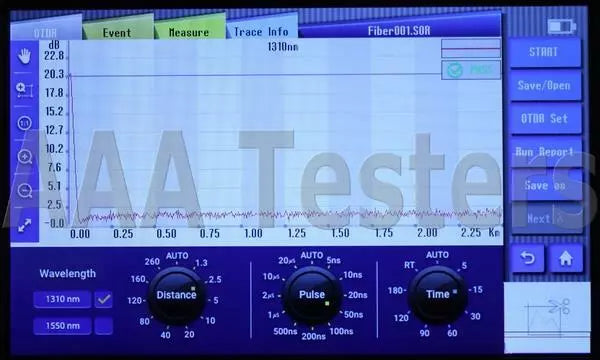Set Time dial to 15

pyautogui.click(x=478, y=290)
